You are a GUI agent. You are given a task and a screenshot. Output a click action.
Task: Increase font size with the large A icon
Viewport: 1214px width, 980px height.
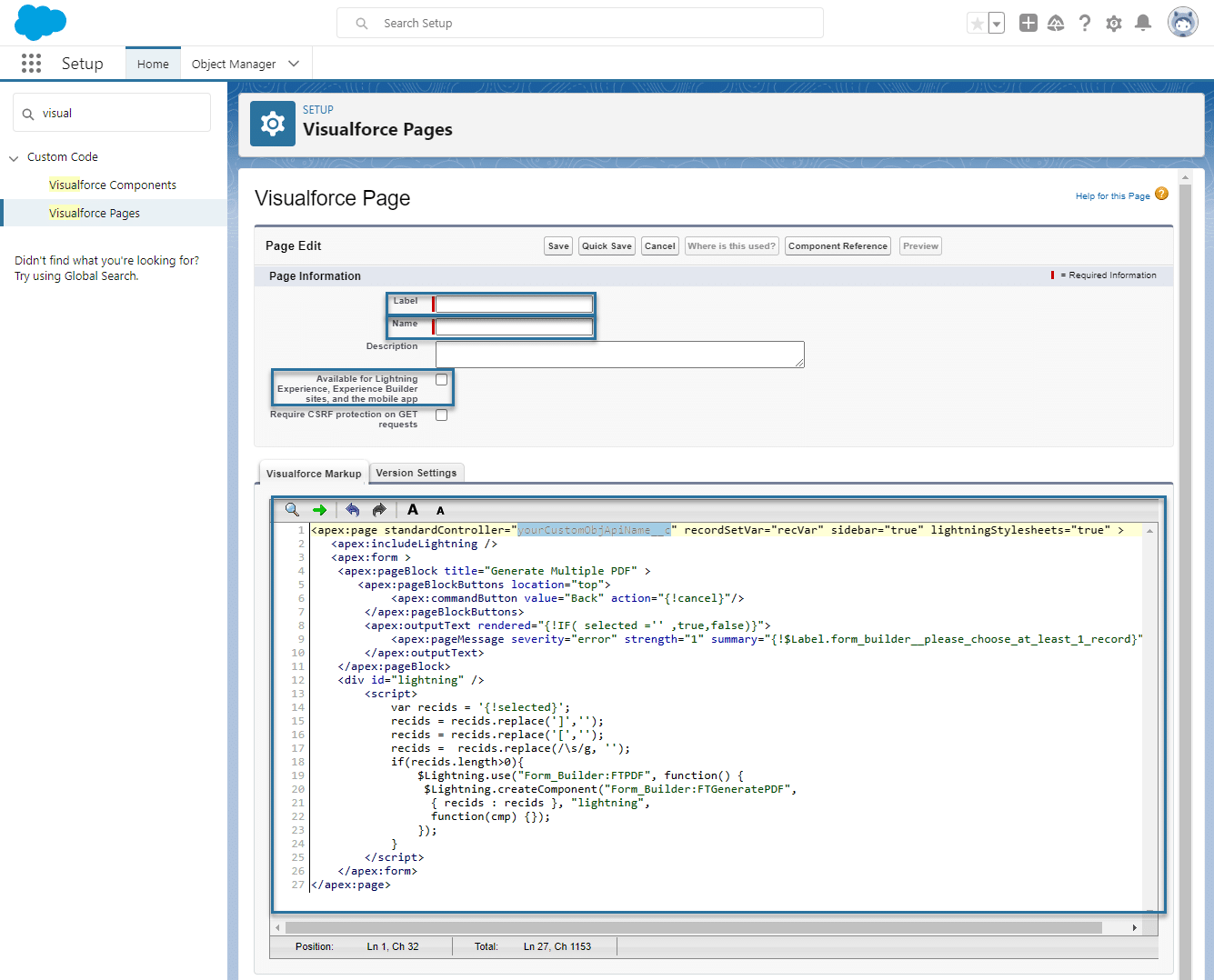point(412,509)
